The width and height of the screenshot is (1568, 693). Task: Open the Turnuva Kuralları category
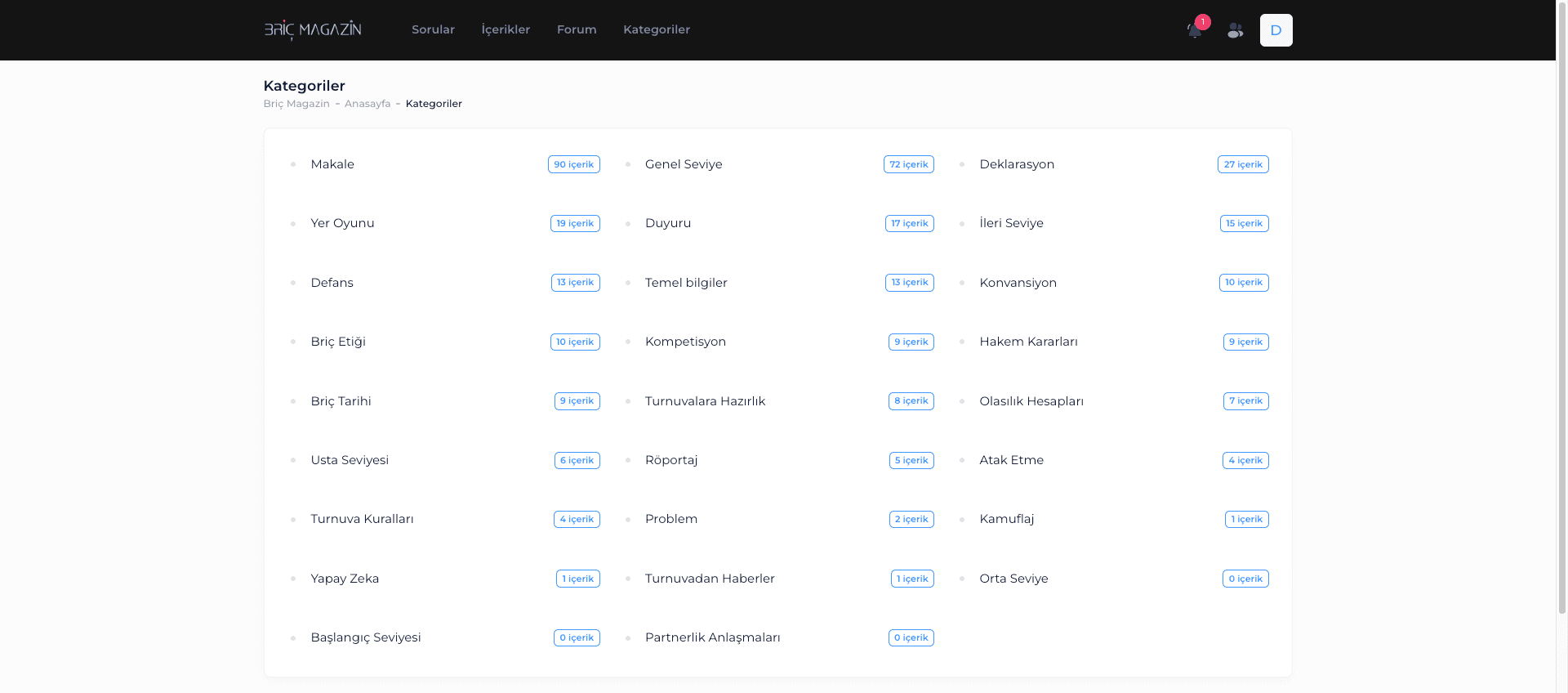[362, 519]
